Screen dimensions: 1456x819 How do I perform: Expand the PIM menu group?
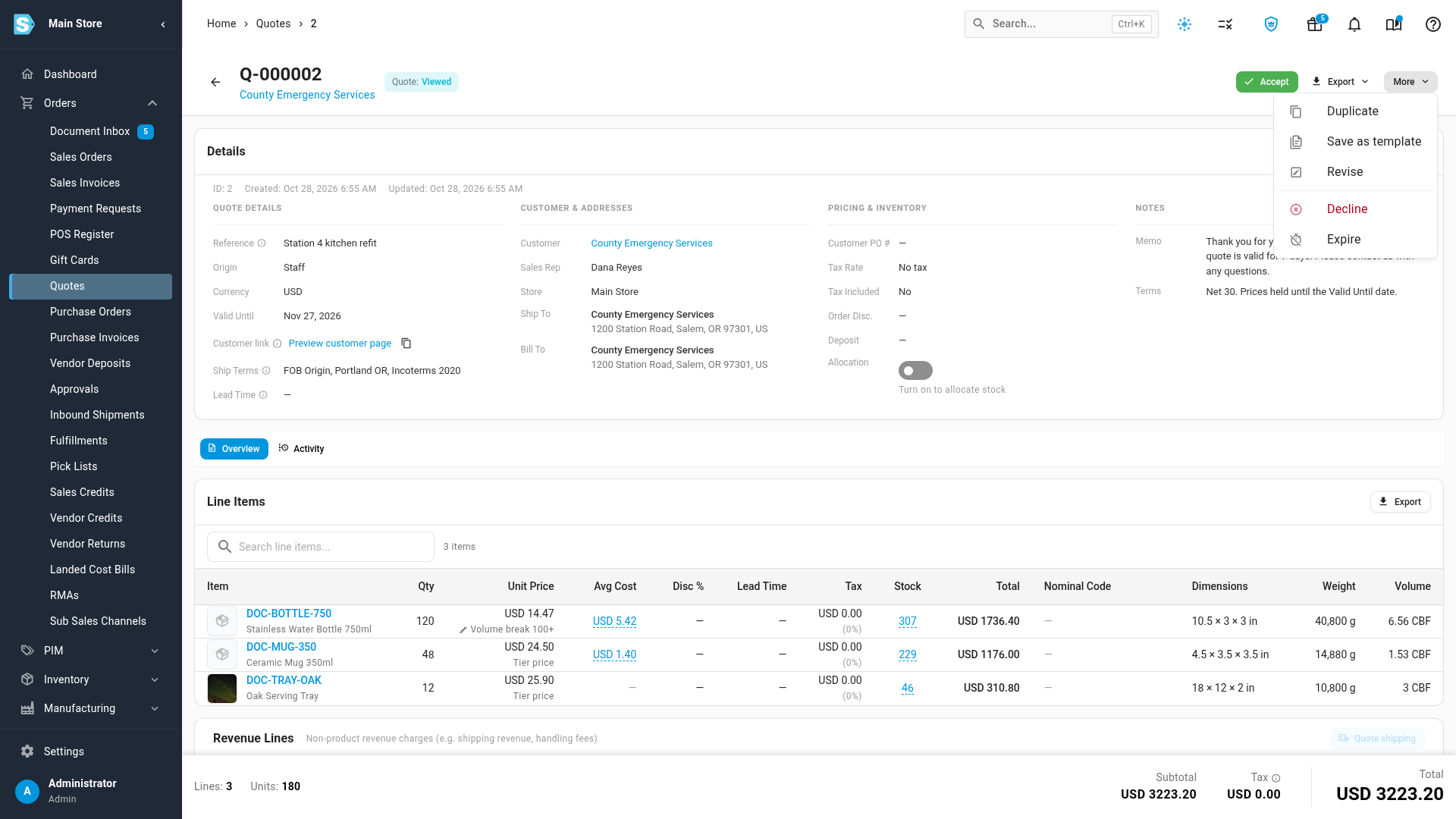[x=155, y=651]
